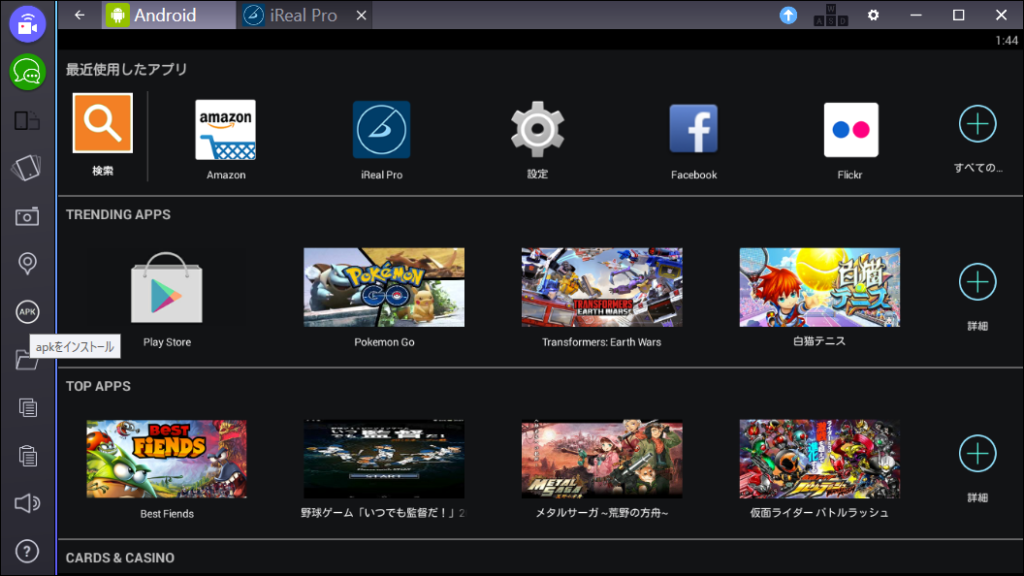Open the help question mark icon
1024x576 pixels.
[x=27, y=551]
